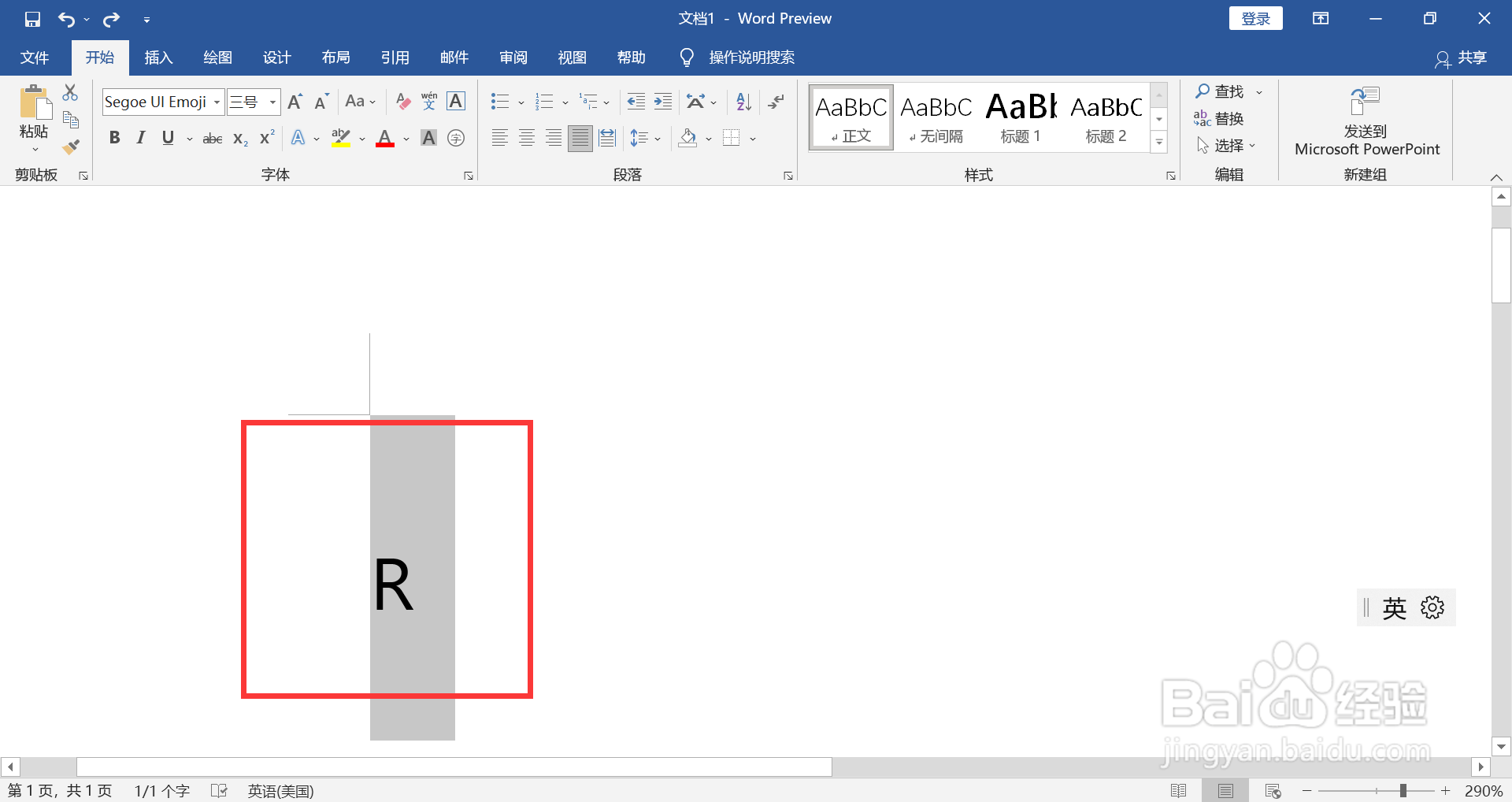Click the red font color button
The image size is (1512, 802).
point(385,139)
